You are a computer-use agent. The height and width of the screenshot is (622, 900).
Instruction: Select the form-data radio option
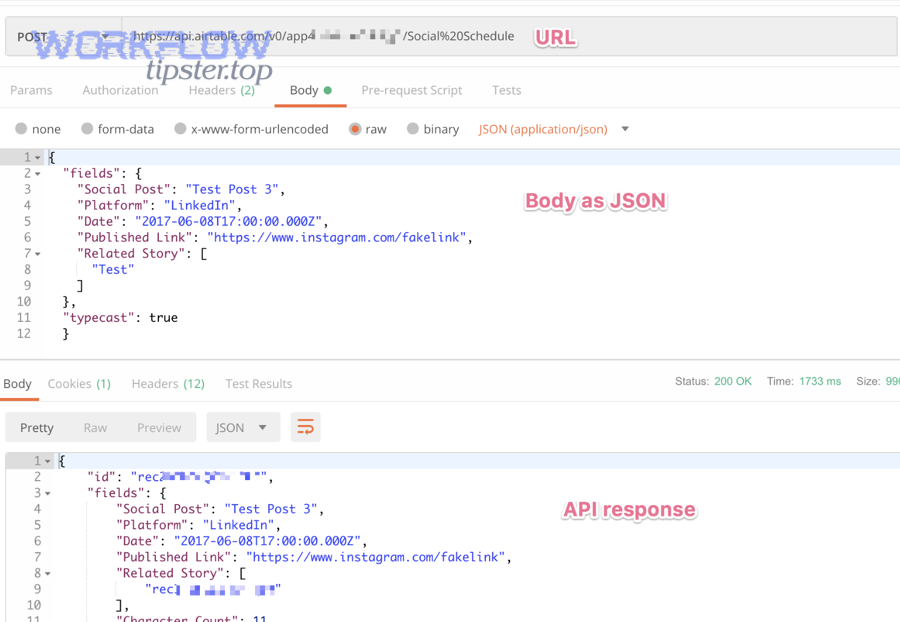[87, 129]
